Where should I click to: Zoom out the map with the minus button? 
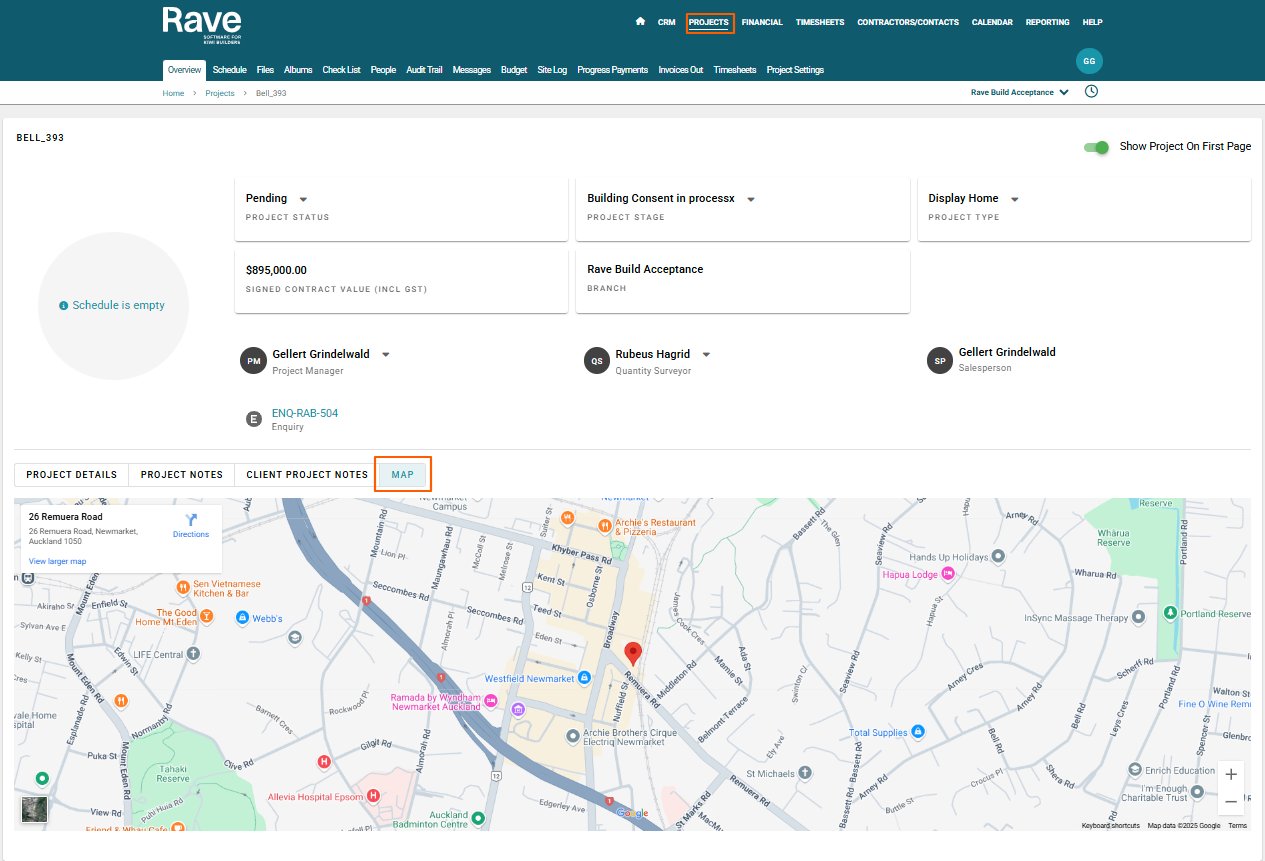point(1231,801)
